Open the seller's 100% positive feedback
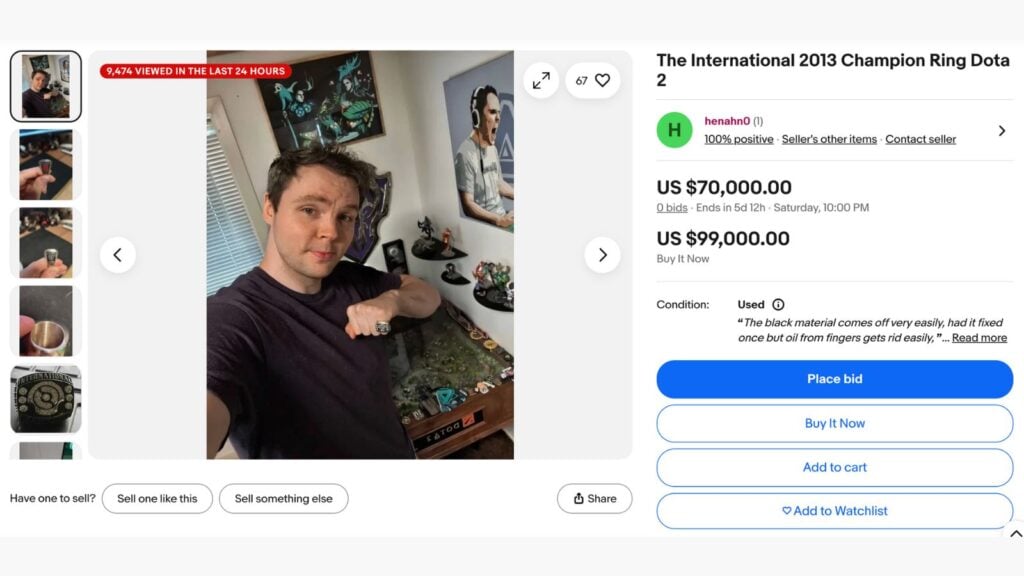This screenshot has height=576, width=1024. (738, 139)
